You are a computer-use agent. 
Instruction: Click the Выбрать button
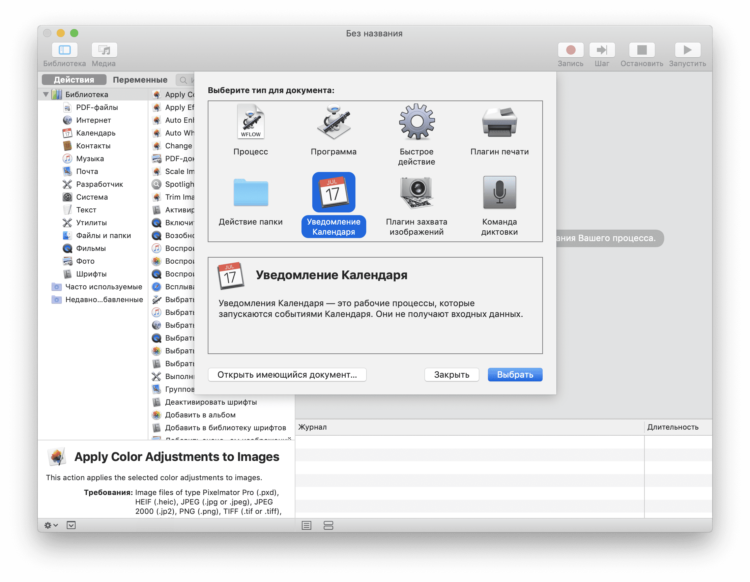click(x=515, y=374)
